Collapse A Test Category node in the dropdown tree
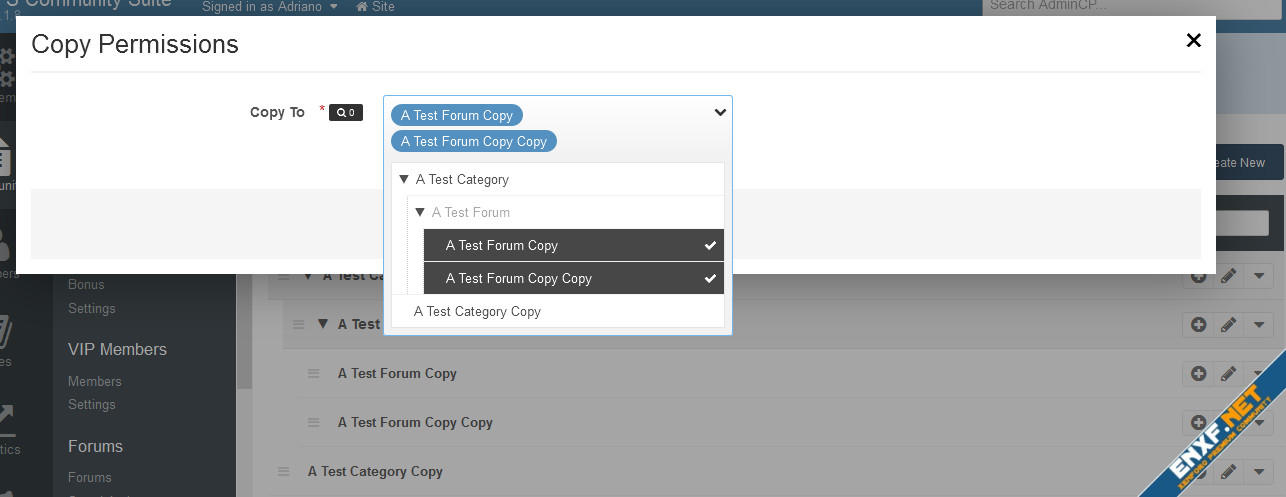1286x497 pixels. [404, 180]
